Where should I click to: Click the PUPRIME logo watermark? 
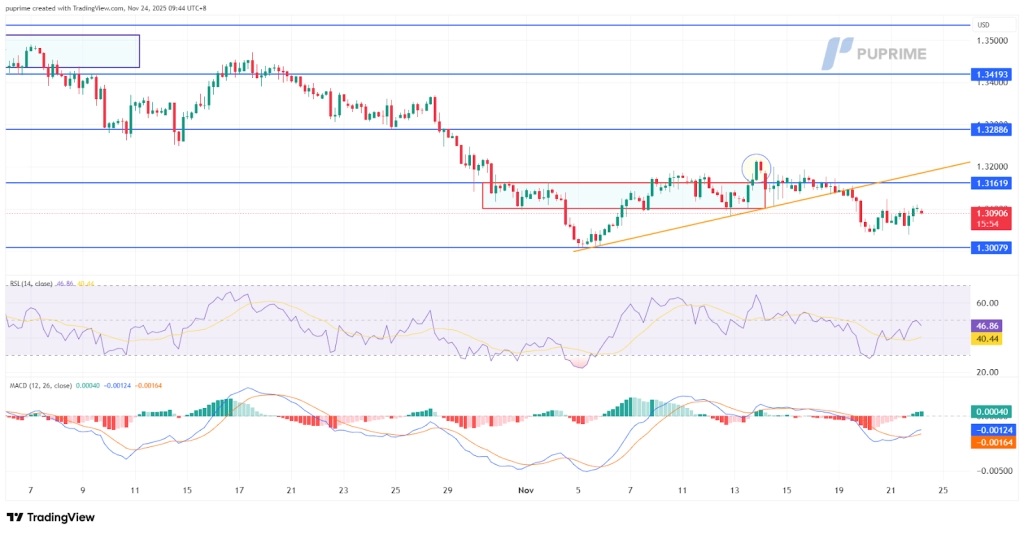click(874, 53)
